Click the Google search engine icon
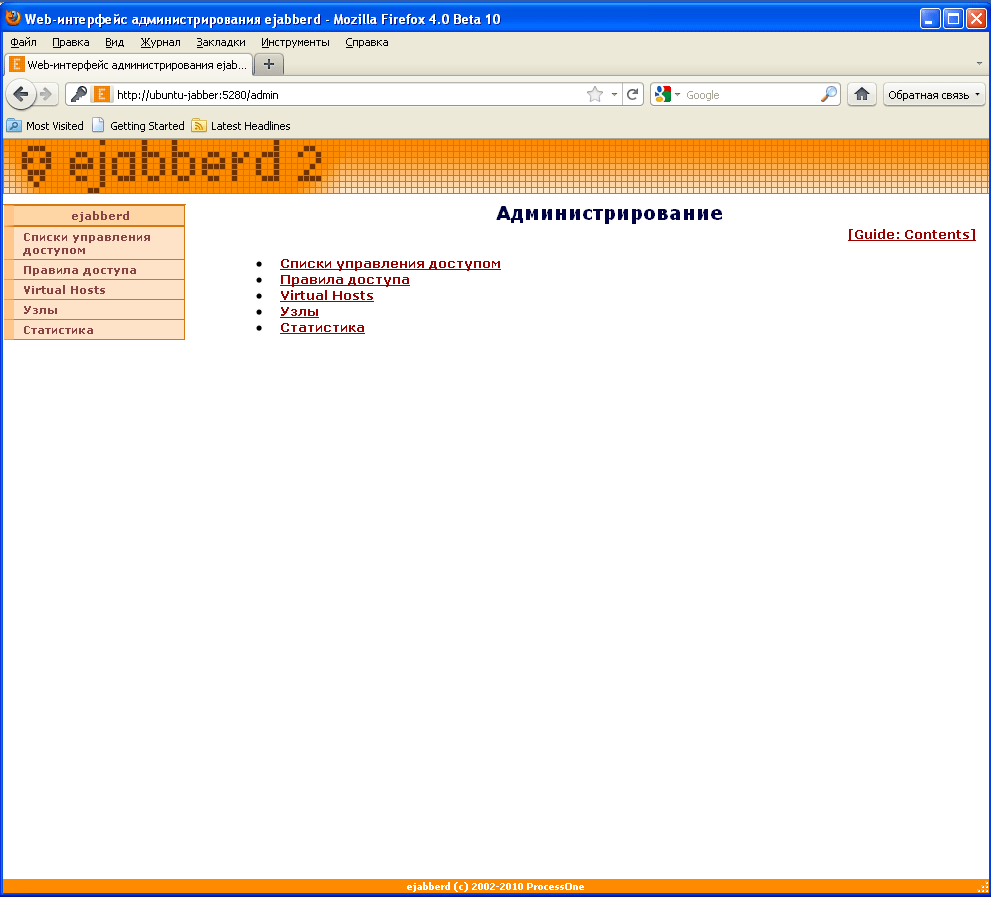 [x=662, y=95]
